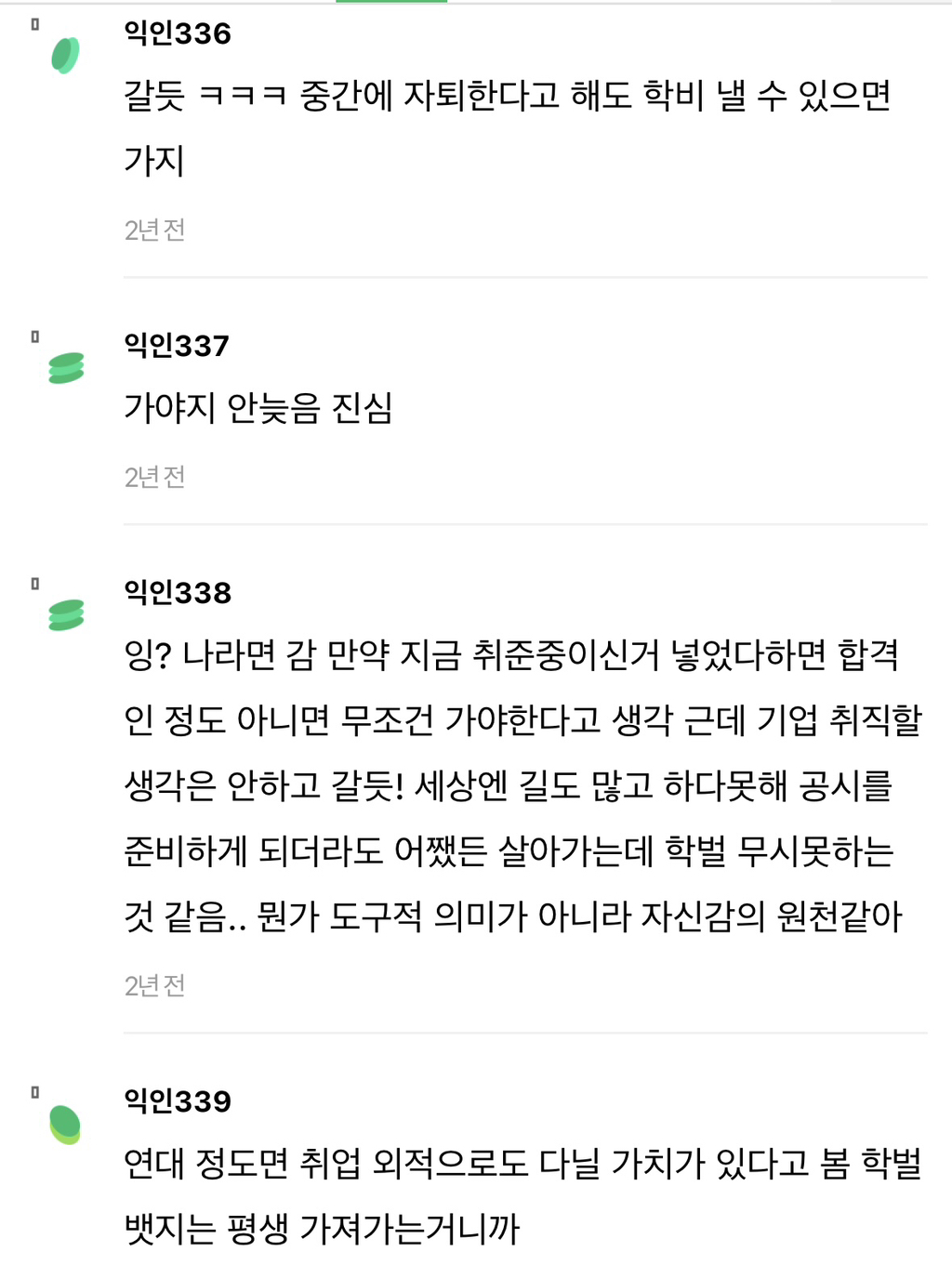Click "2년 전" timestamp under 익인338's comment
The height and width of the screenshot is (1278, 952).
pyautogui.click(x=155, y=986)
